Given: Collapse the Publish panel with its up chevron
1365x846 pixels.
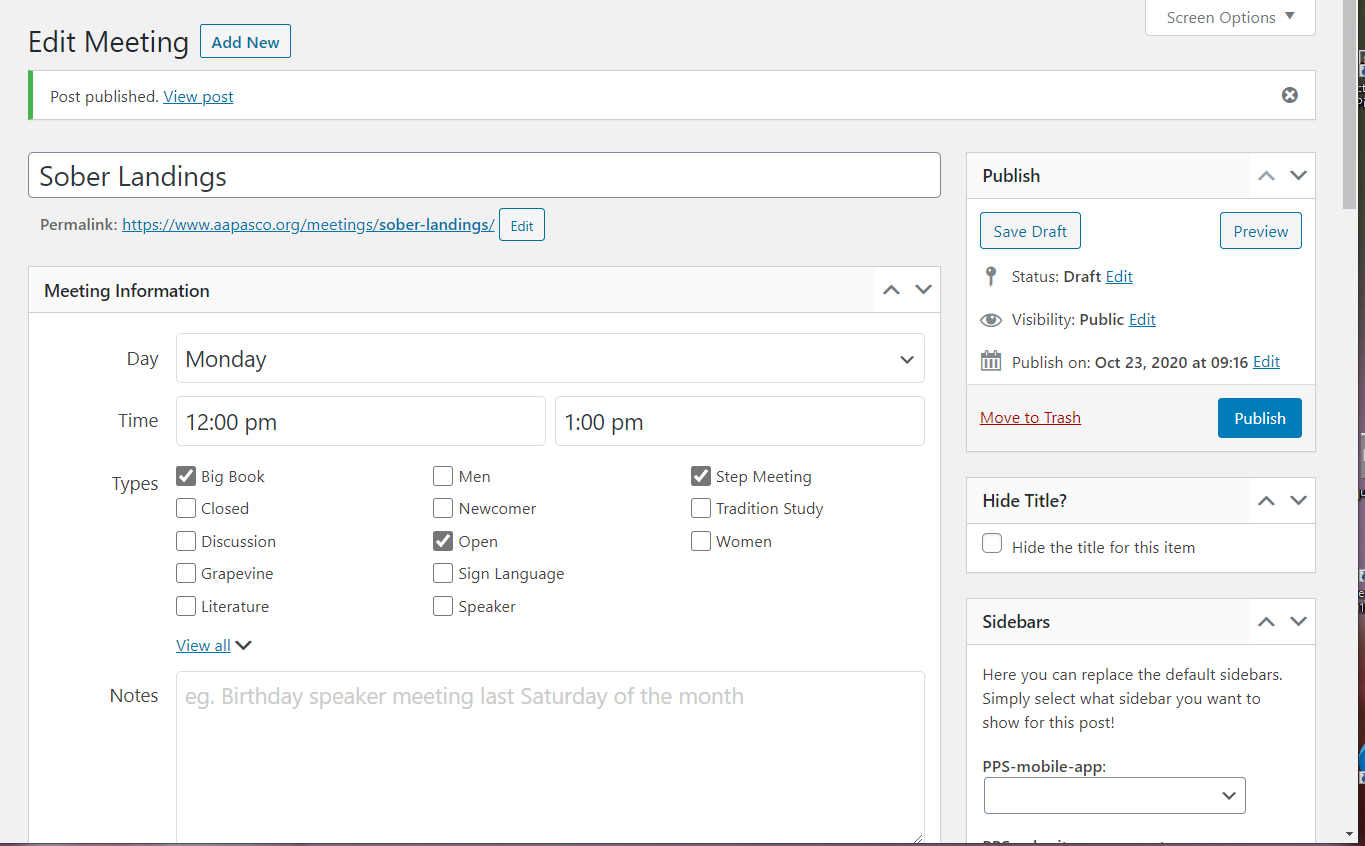Looking at the screenshot, I should pyautogui.click(x=1266, y=175).
